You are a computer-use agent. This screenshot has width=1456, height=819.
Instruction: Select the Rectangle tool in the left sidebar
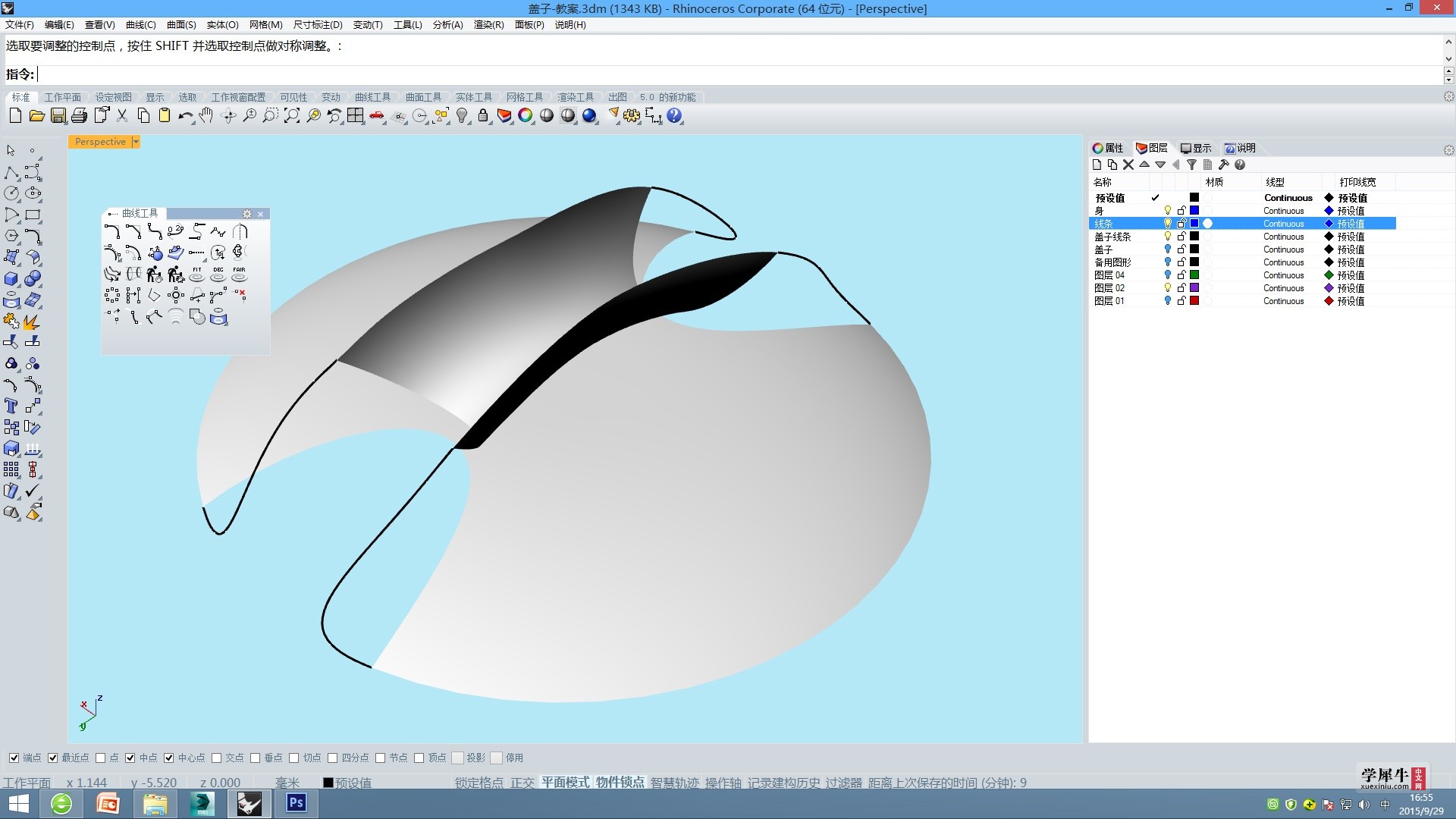click(33, 215)
